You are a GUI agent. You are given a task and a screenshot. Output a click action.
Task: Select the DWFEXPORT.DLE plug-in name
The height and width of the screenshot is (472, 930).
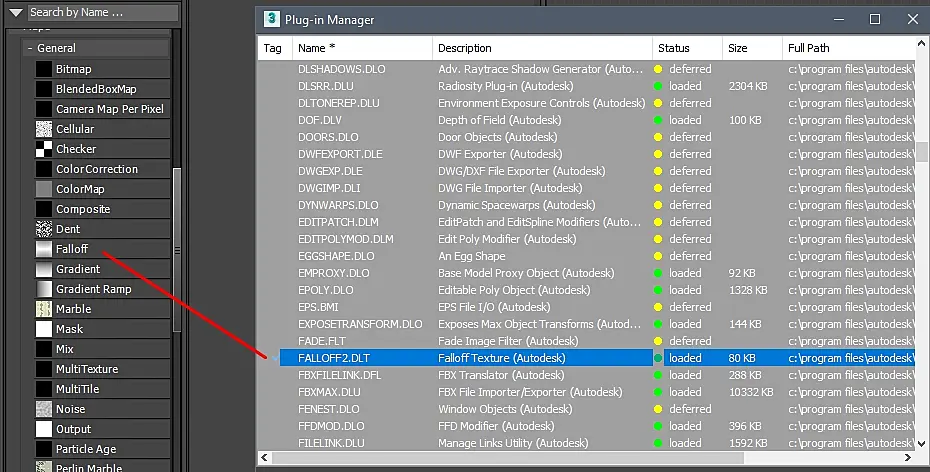340,154
